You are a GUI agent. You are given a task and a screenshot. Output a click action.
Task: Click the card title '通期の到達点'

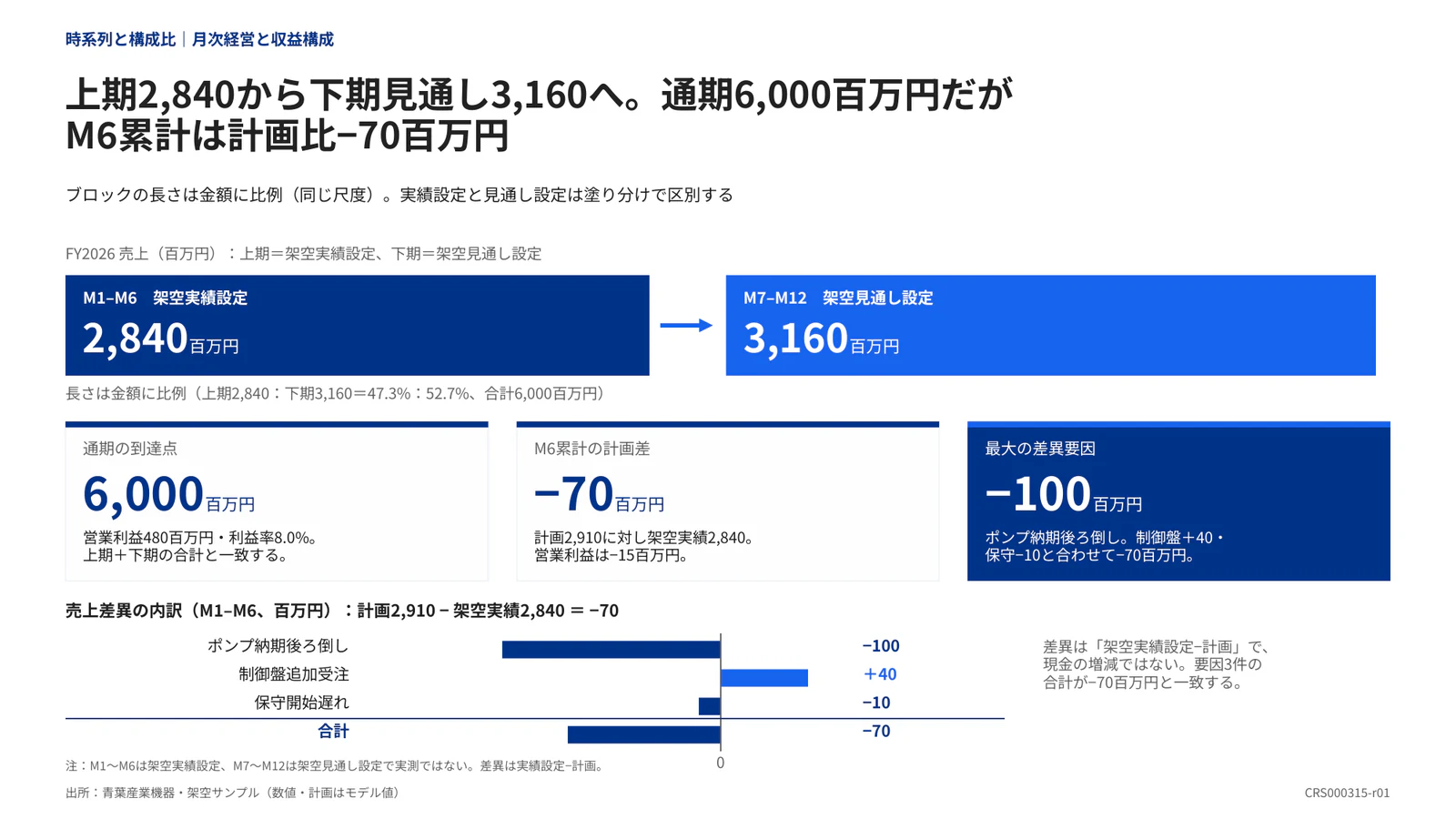(130, 449)
